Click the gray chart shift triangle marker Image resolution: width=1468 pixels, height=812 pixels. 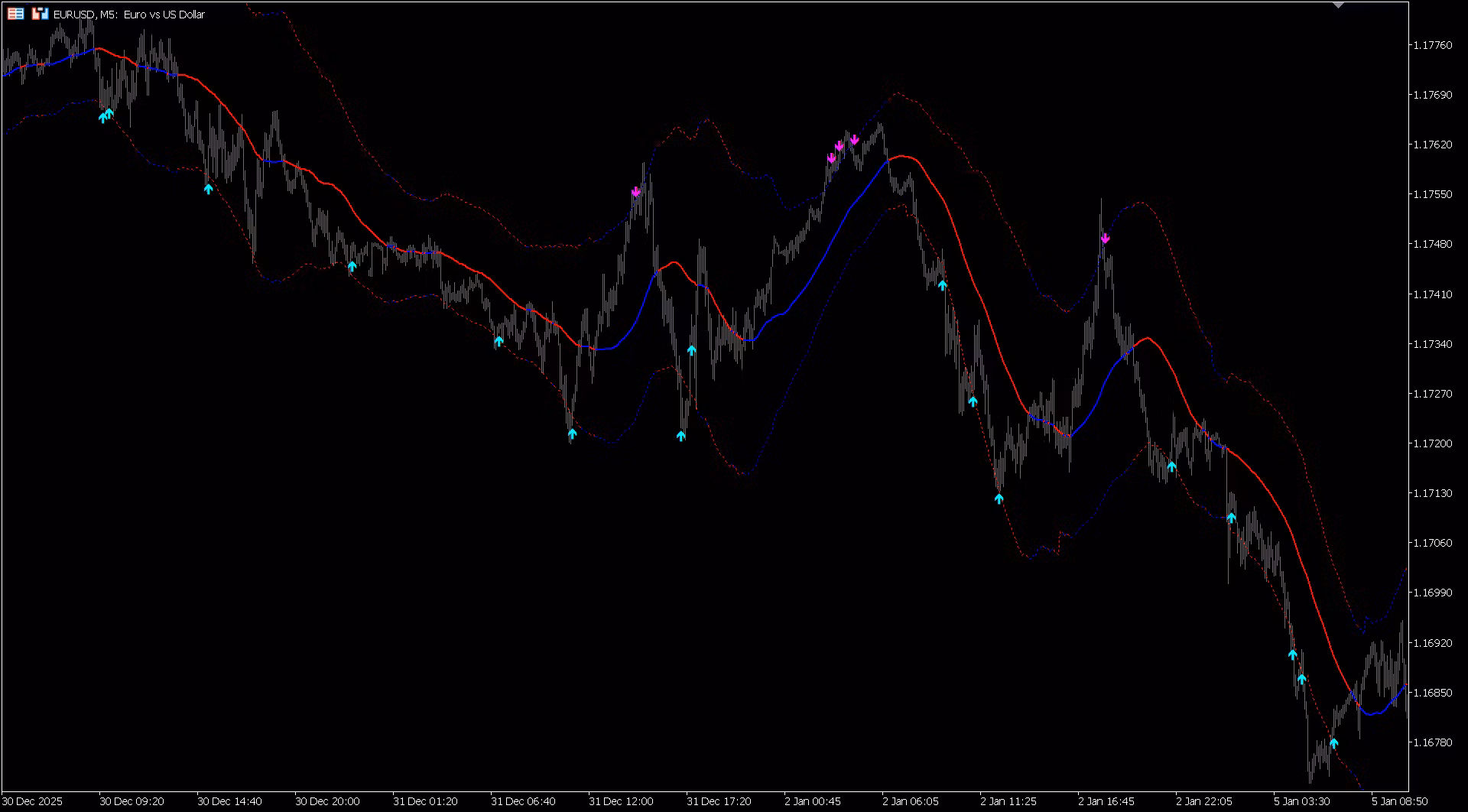(1338, 5)
